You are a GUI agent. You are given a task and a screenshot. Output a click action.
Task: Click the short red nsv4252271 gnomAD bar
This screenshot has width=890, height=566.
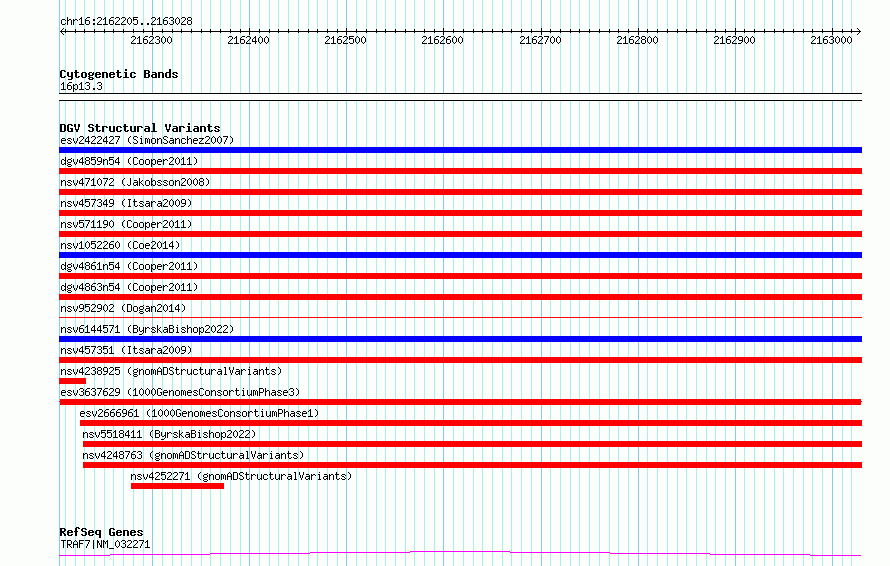point(177,486)
